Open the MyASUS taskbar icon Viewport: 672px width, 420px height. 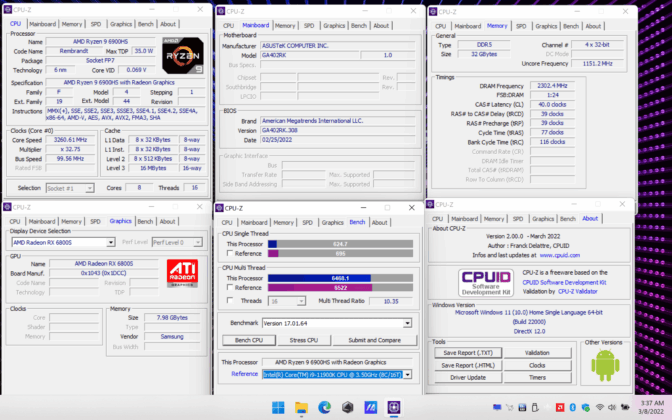point(371,407)
